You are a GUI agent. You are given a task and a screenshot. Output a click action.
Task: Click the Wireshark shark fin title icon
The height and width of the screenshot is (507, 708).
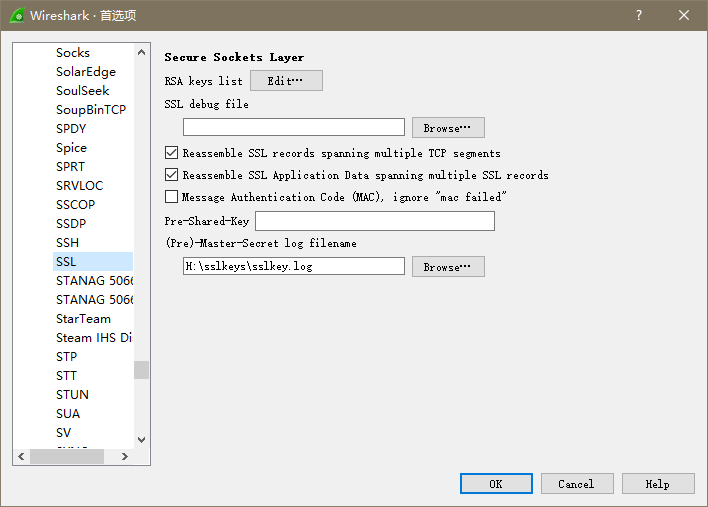tap(17, 15)
